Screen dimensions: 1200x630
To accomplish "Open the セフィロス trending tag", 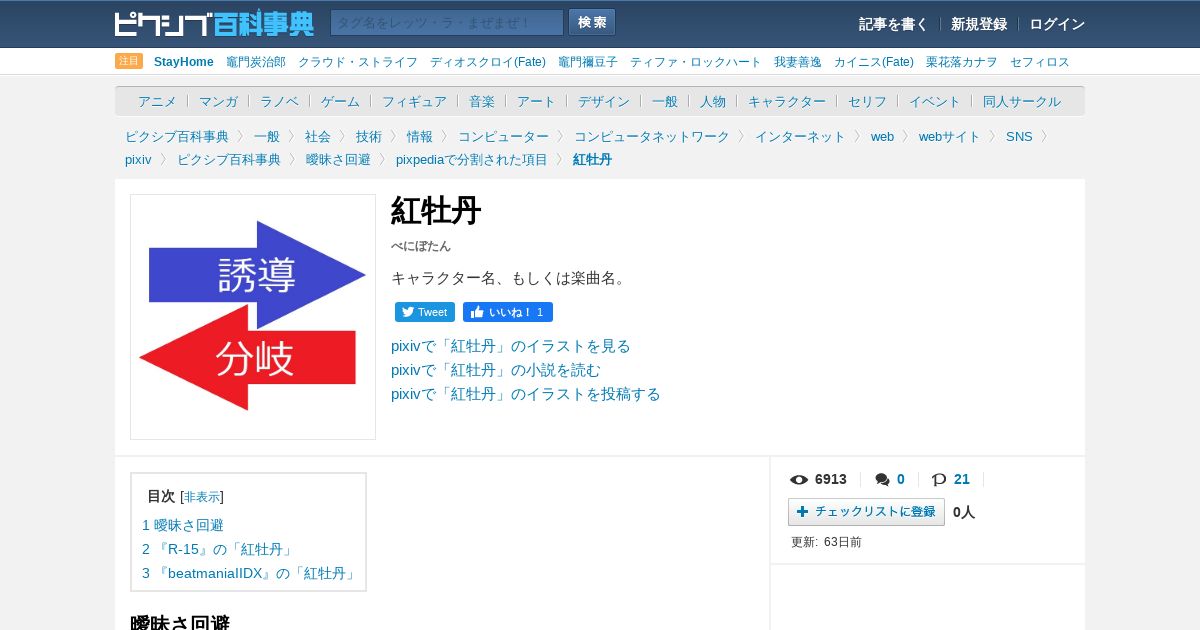I will 1040,62.
